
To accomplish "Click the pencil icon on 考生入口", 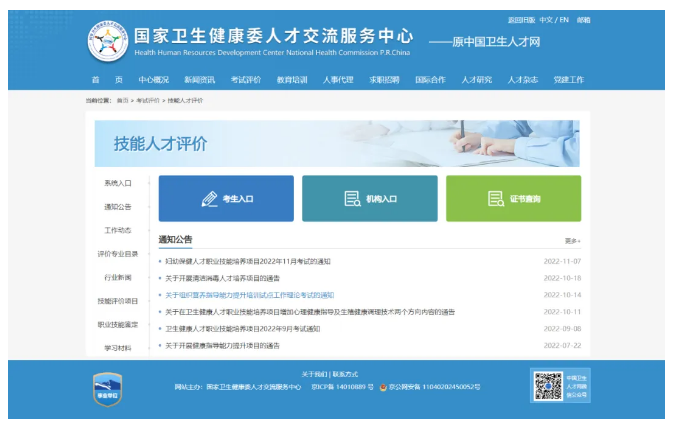I will [x=210, y=199].
